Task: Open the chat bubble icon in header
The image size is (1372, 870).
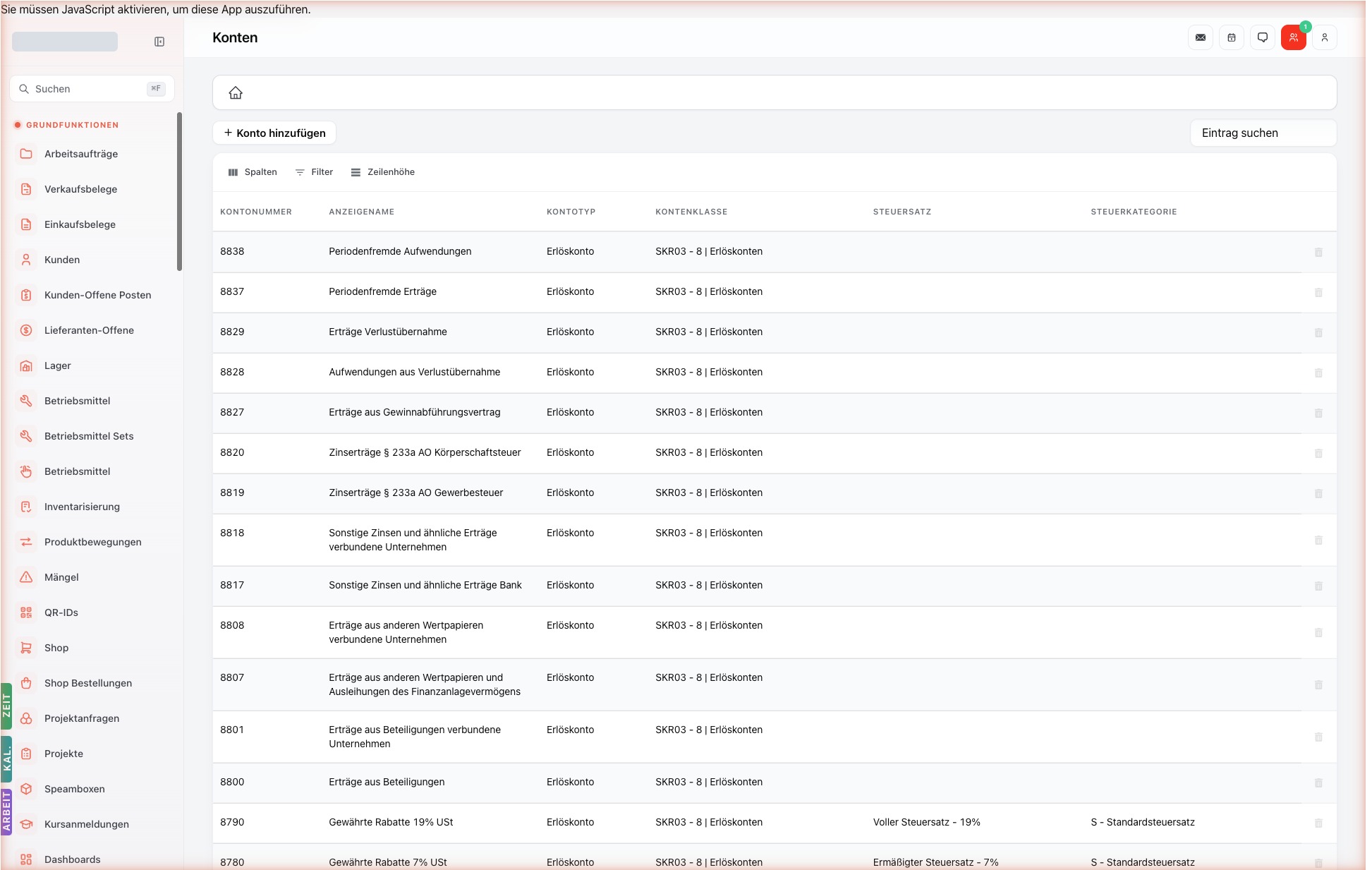Action: [x=1263, y=37]
